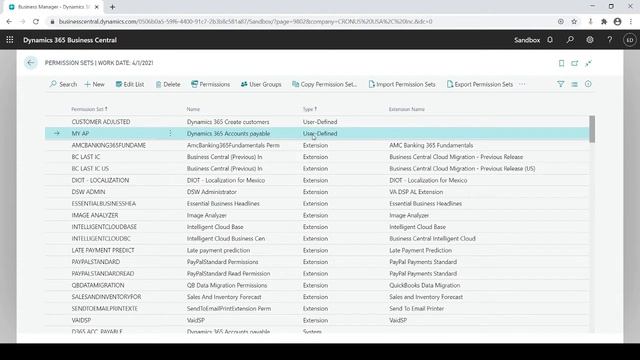Select ESSENTIALBUSINESSHEA row
Viewport: 640px width, 360px height.
(x=317, y=203)
